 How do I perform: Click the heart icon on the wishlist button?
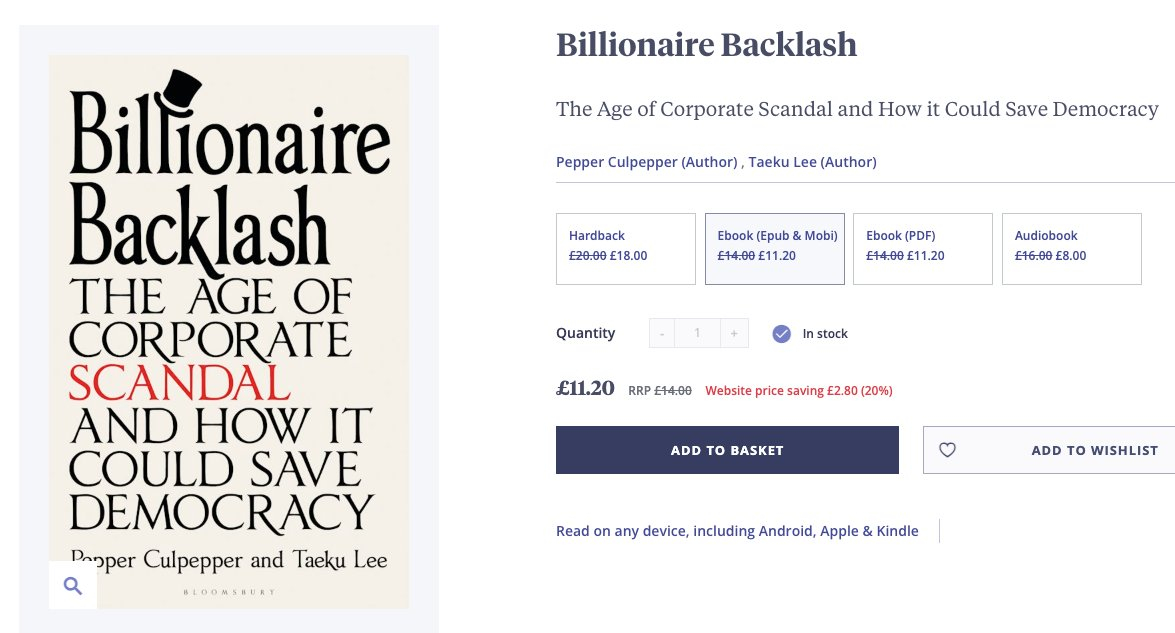(947, 450)
